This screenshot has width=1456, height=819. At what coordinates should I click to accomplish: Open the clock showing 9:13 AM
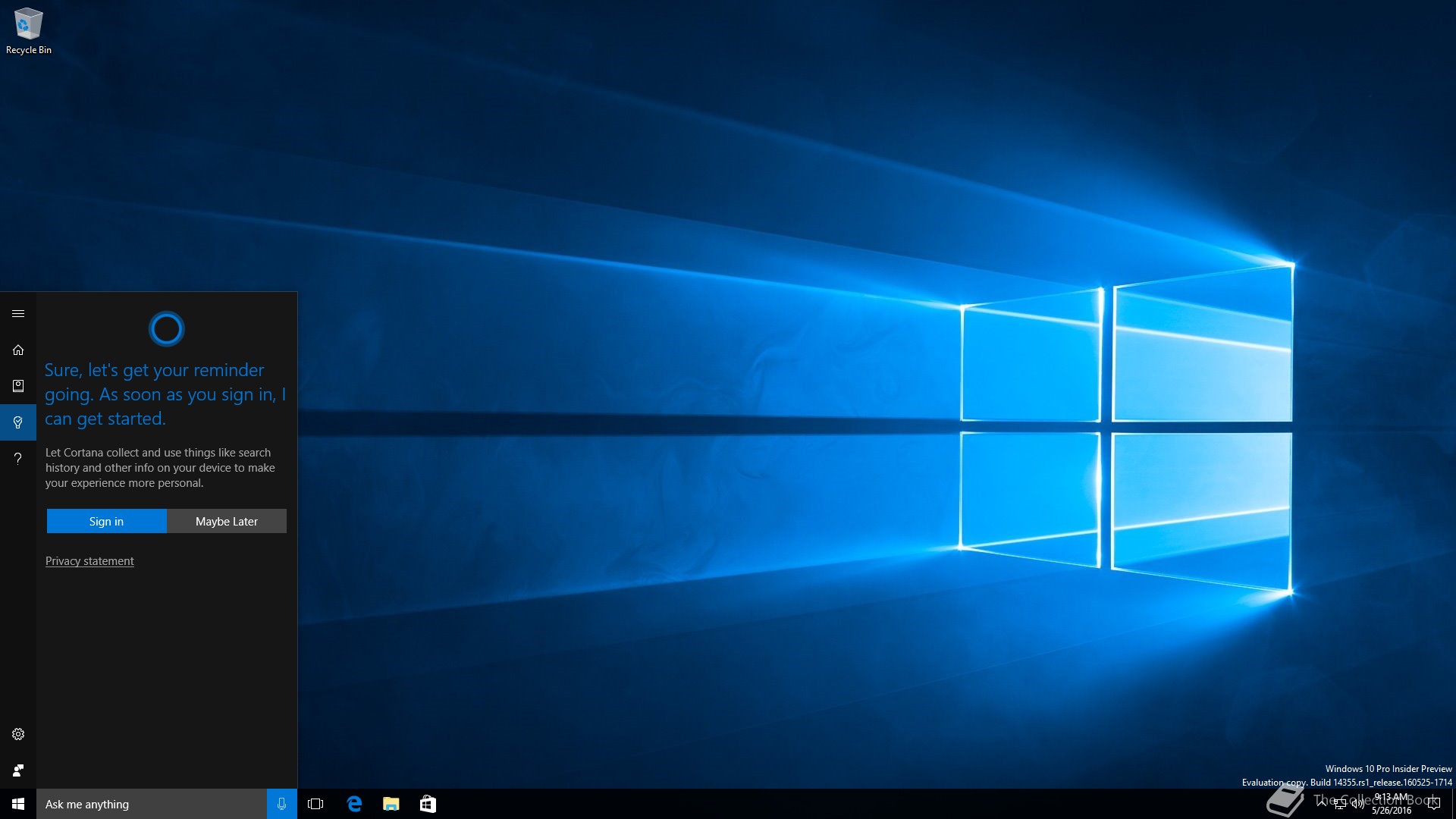pos(1392,804)
